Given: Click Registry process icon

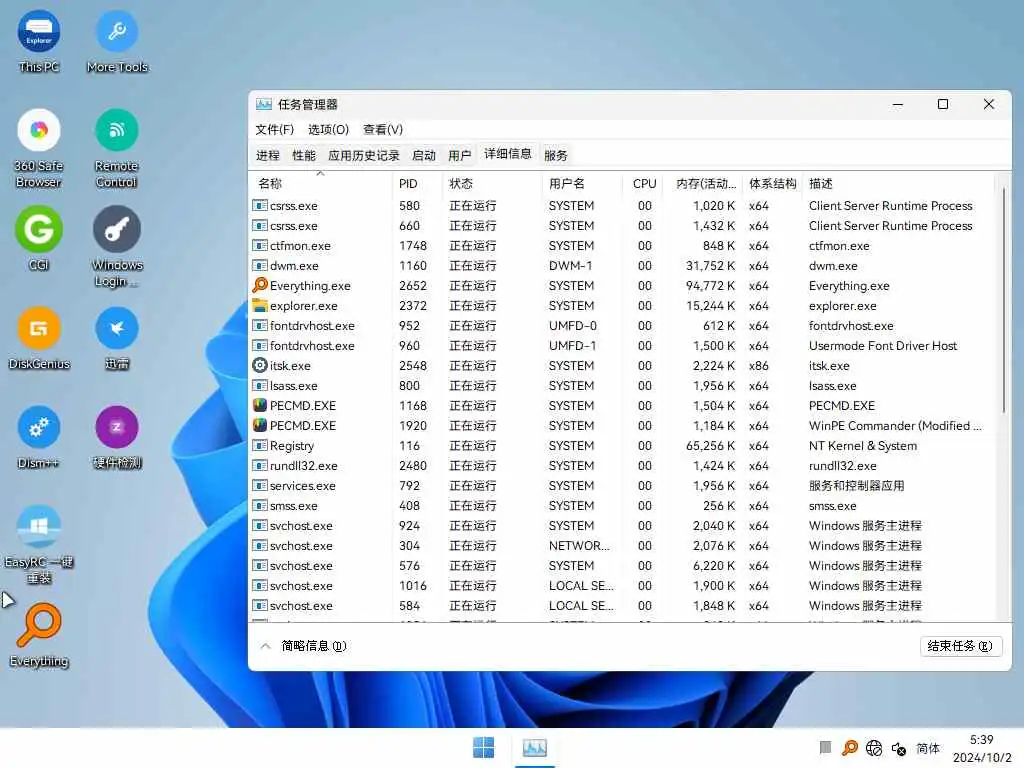Looking at the screenshot, I should pyautogui.click(x=260, y=445).
